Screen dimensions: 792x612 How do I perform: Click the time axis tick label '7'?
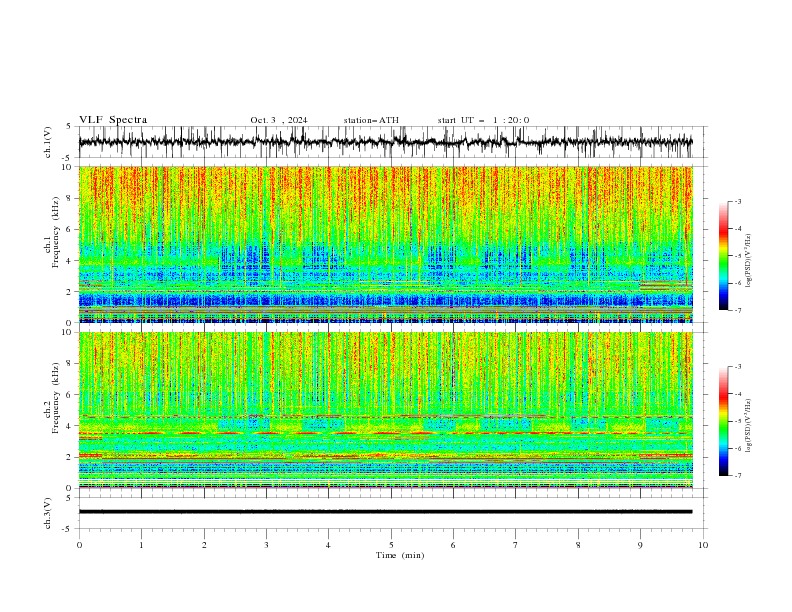coord(516,545)
